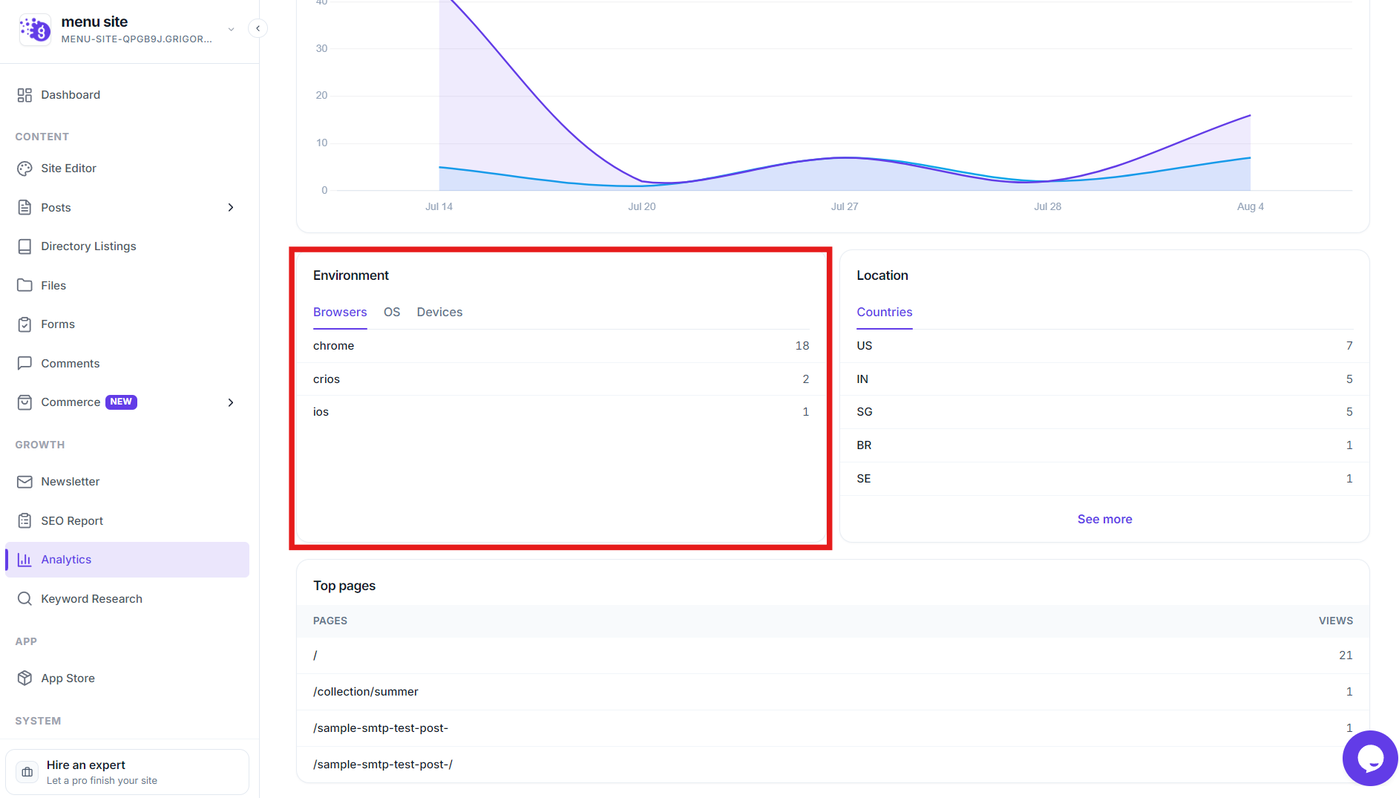Click the SE country row
The image size is (1399, 798).
click(1104, 479)
